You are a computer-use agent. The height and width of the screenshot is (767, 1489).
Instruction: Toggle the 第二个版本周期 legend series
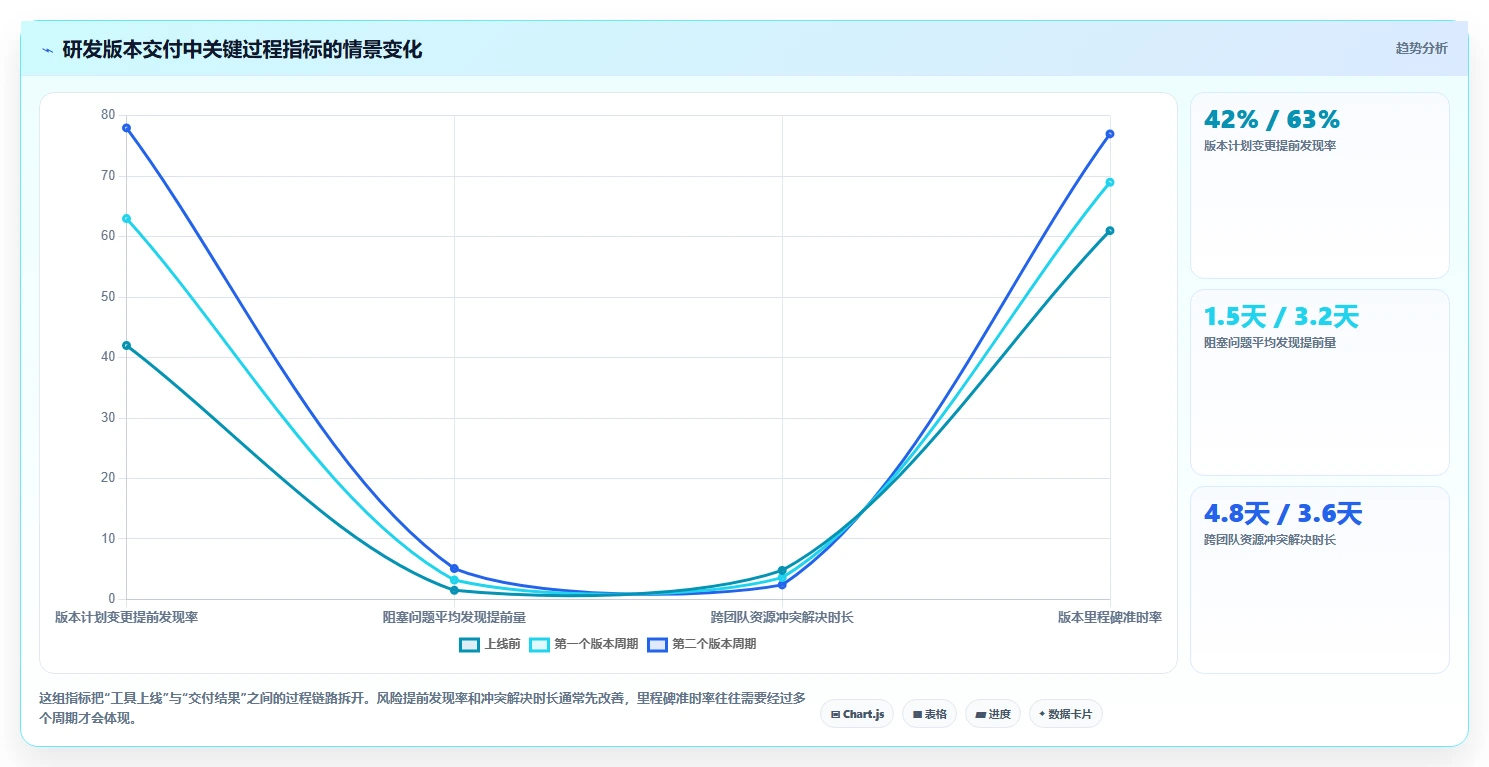tap(701, 644)
